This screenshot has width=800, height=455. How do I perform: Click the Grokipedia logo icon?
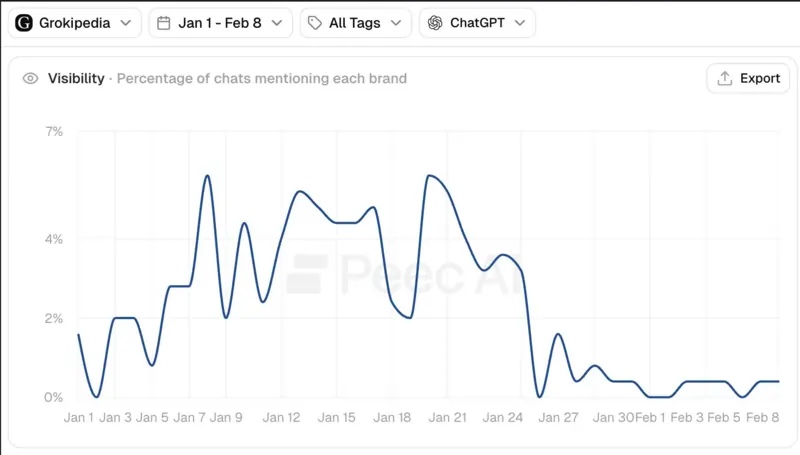coord(24,23)
